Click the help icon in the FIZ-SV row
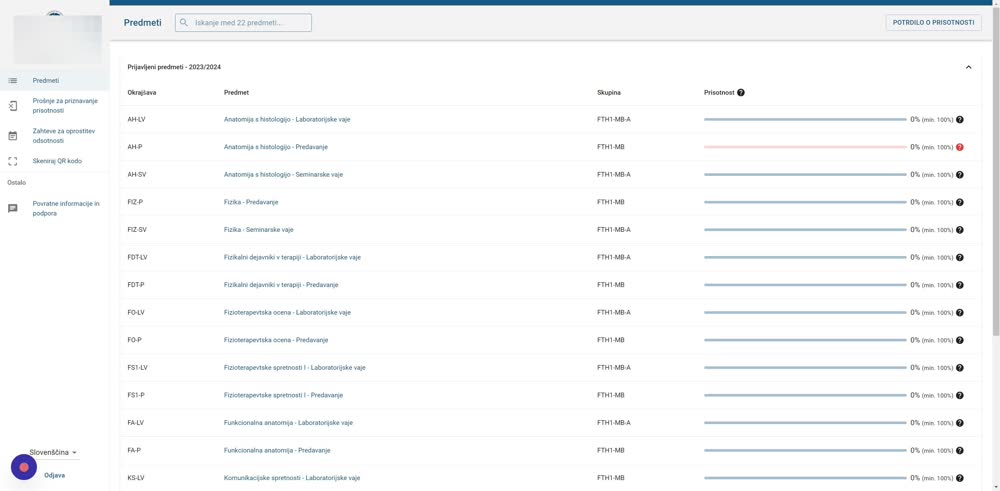The width and height of the screenshot is (1000, 491). [960, 230]
